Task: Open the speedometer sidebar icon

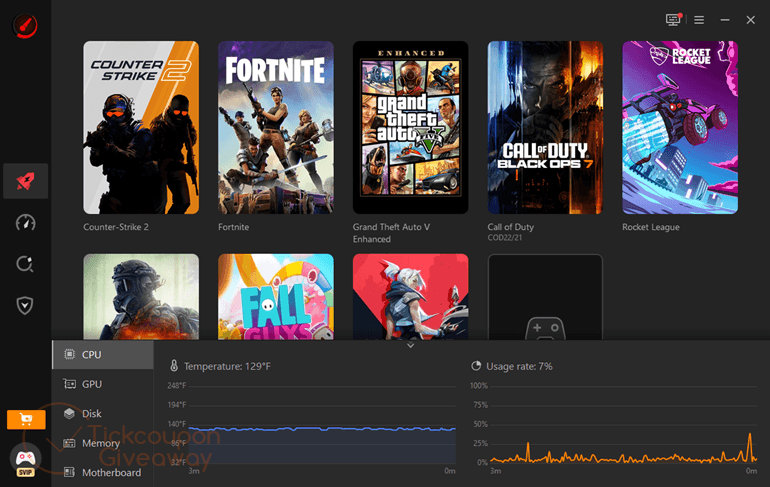Action: 26,222
